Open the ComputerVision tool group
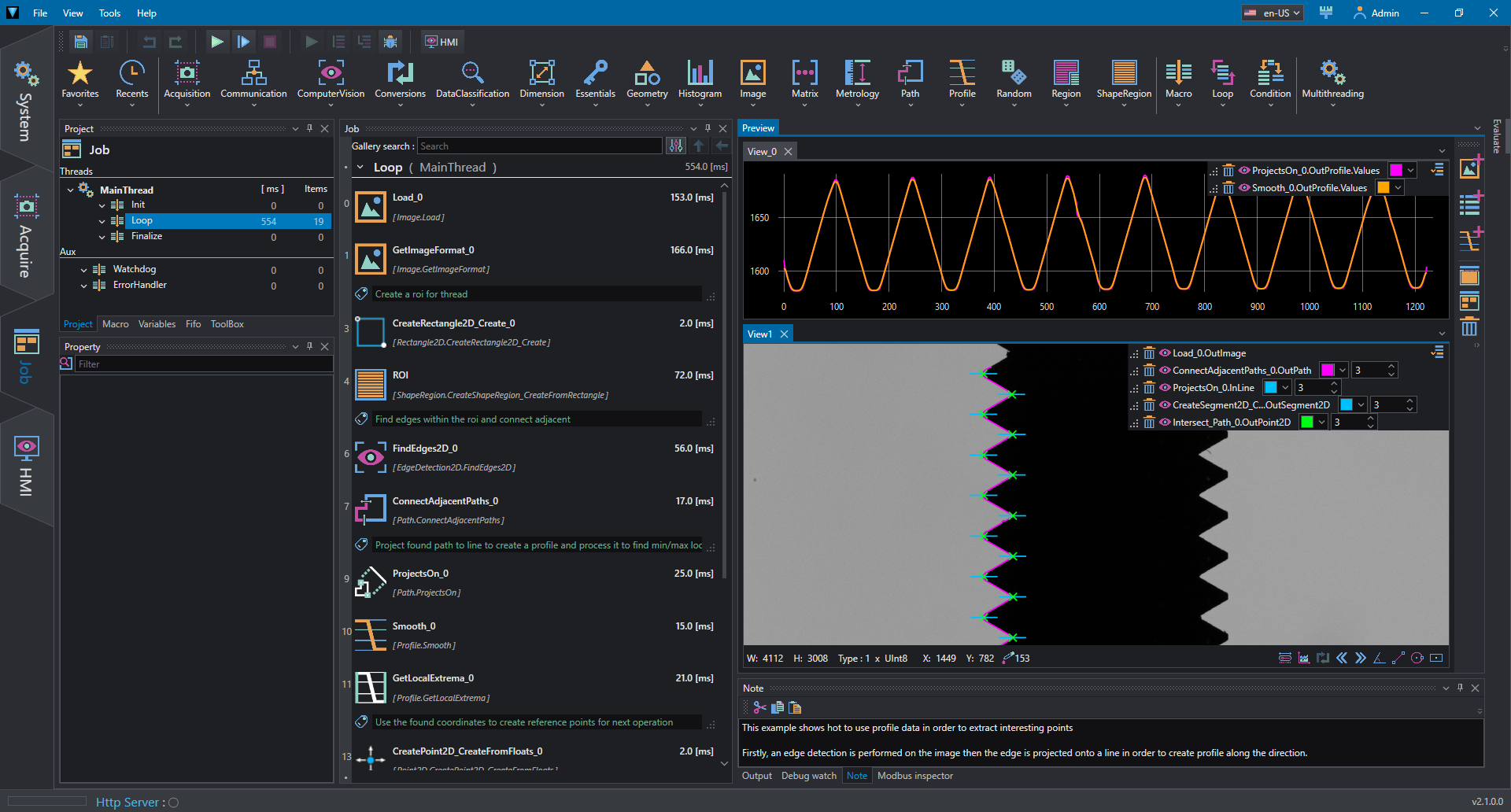Viewport: 1511px width, 812px height. pyautogui.click(x=331, y=79)
